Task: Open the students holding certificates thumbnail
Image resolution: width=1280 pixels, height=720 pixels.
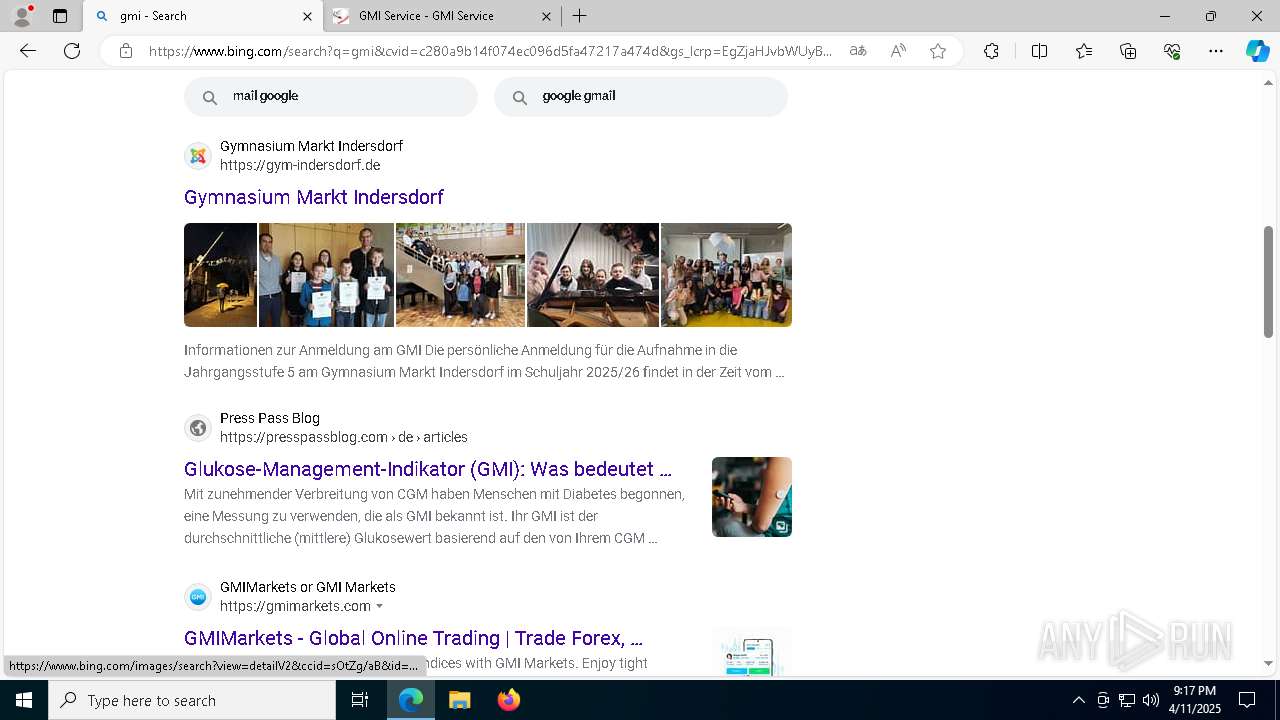Action: tap(326, 275)
